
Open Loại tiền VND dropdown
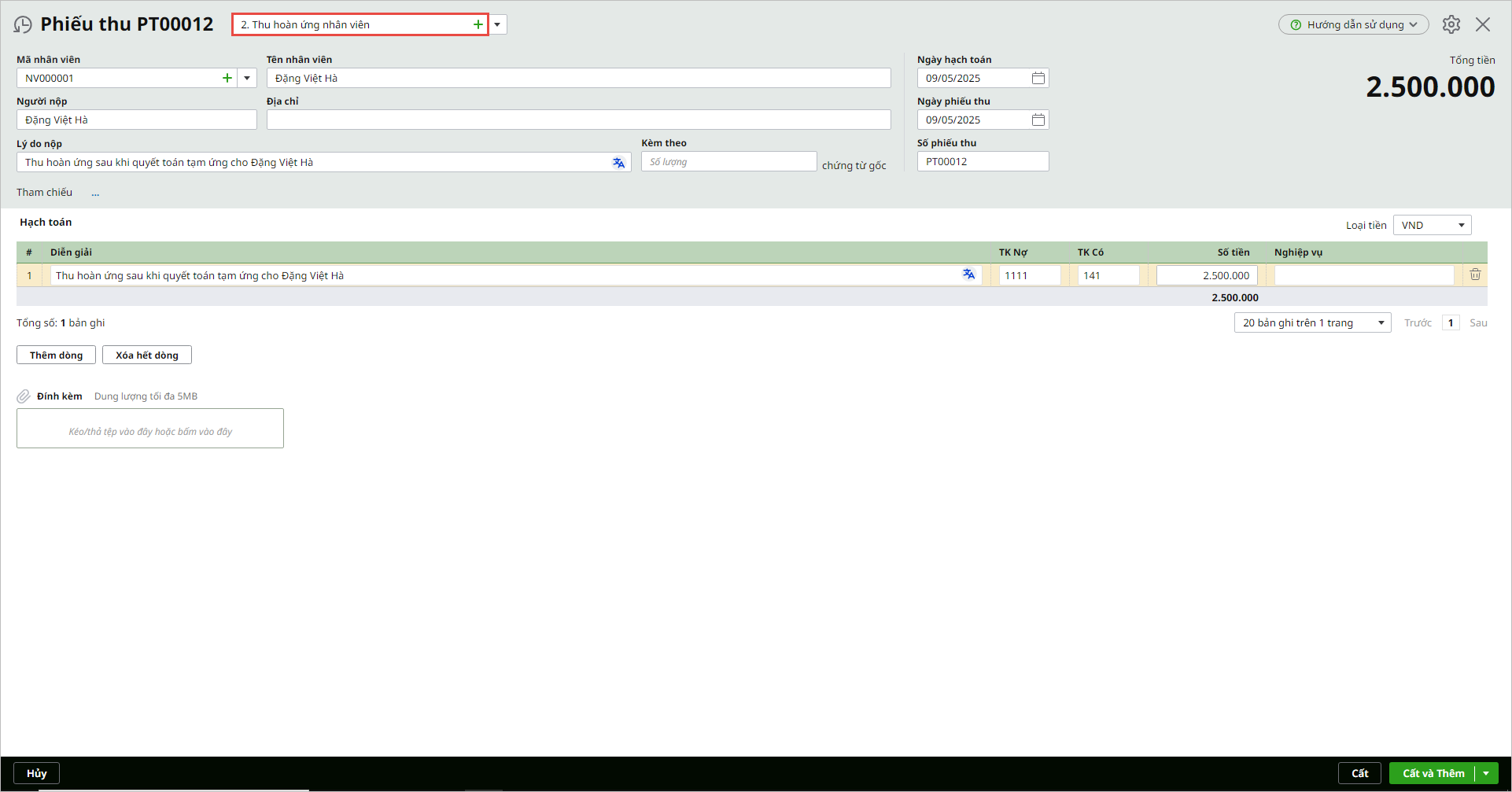[1432, 226]
